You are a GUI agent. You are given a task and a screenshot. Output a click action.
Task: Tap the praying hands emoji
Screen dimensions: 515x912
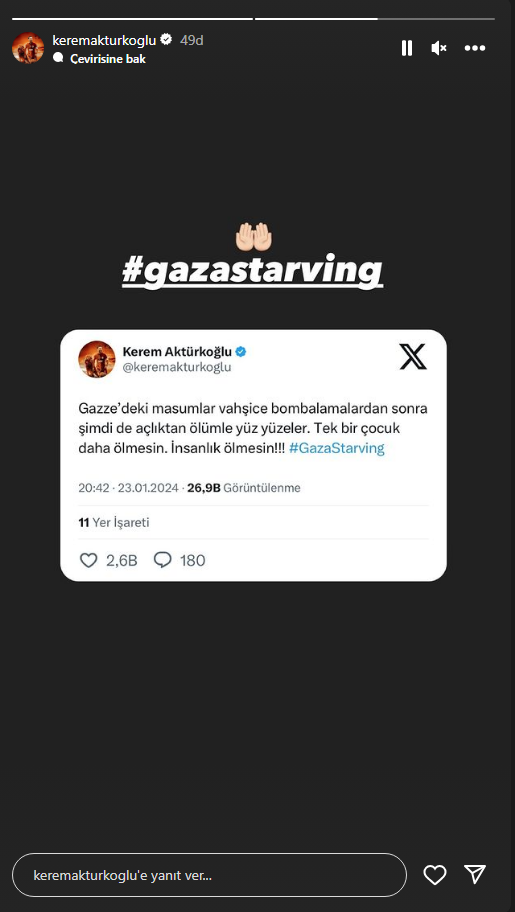(x=253, y=236)
